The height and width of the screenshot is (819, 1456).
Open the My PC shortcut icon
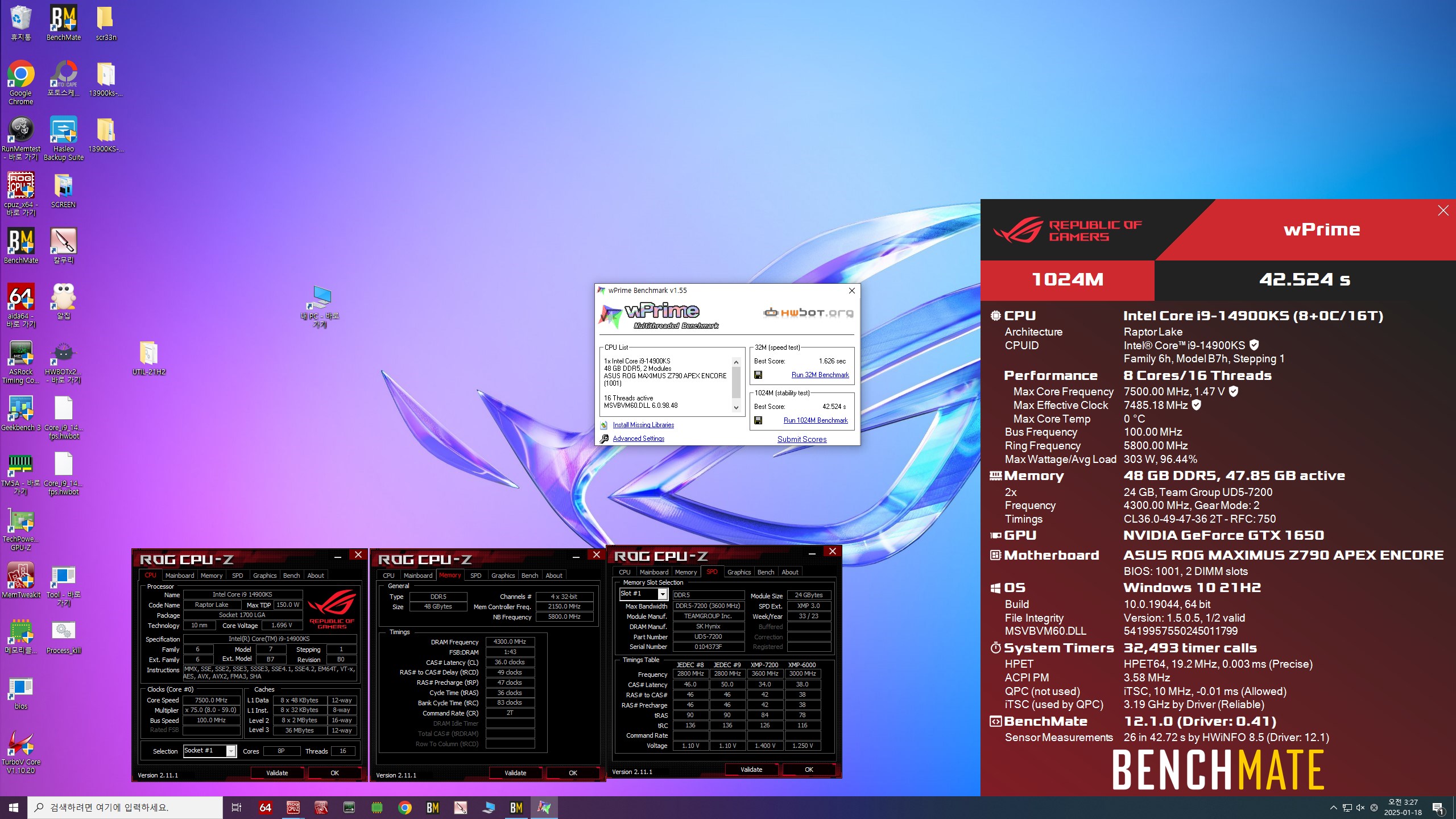coord(320,305)
